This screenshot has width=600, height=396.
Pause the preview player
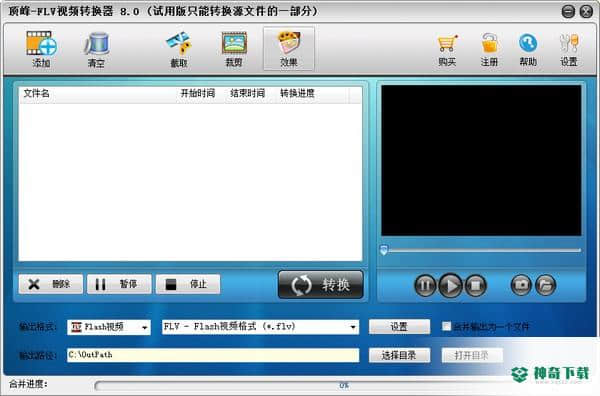pyautogui.click(x=425, y=285)
